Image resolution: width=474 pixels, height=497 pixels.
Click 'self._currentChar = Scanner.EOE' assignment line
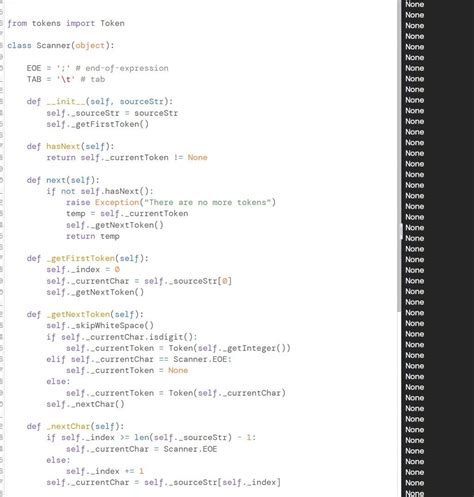[142, 449]
